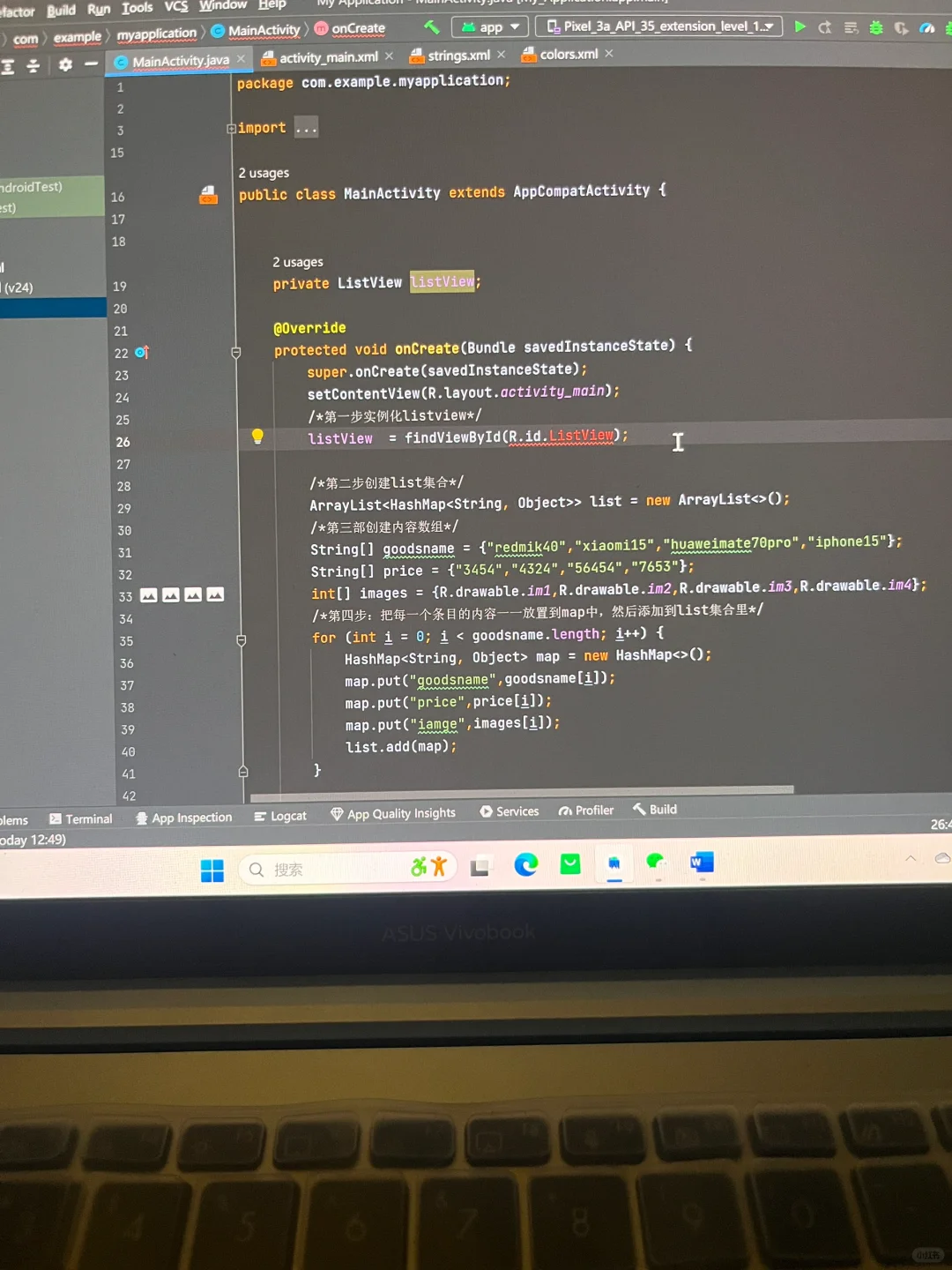Collapse the onCreate method fold marker on line 22
The height and width of the screenshot is (1270, 952).
click(236, 352)
